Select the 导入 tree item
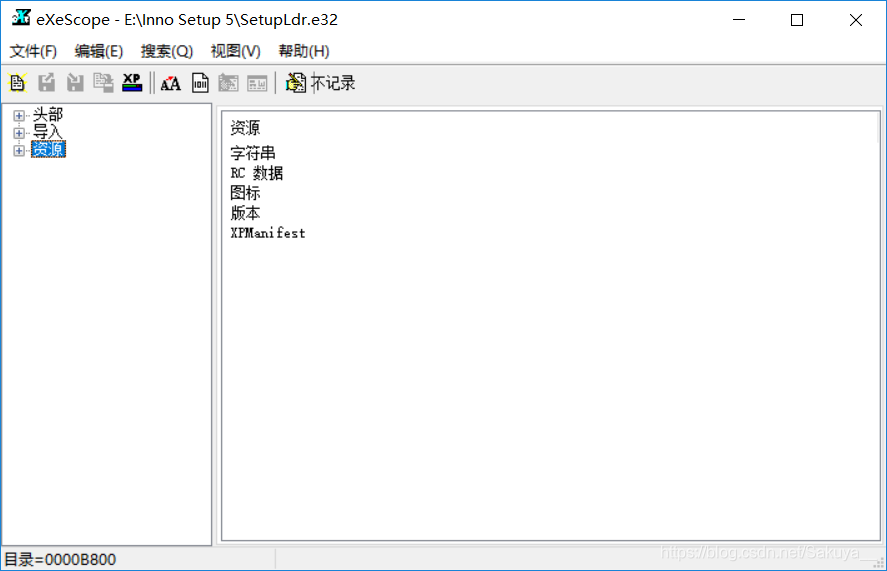 (x=48, y=132)
